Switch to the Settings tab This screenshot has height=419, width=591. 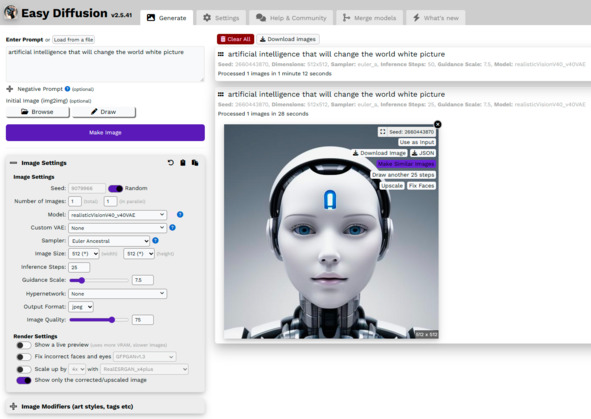tap(221, 18)
